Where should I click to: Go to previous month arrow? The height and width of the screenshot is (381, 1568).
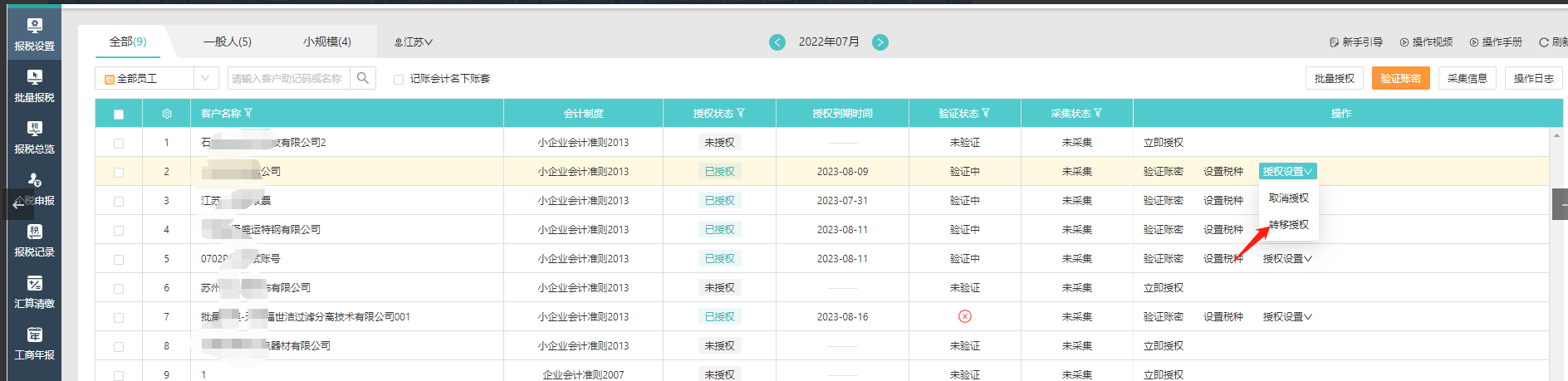tap(777, 42)
